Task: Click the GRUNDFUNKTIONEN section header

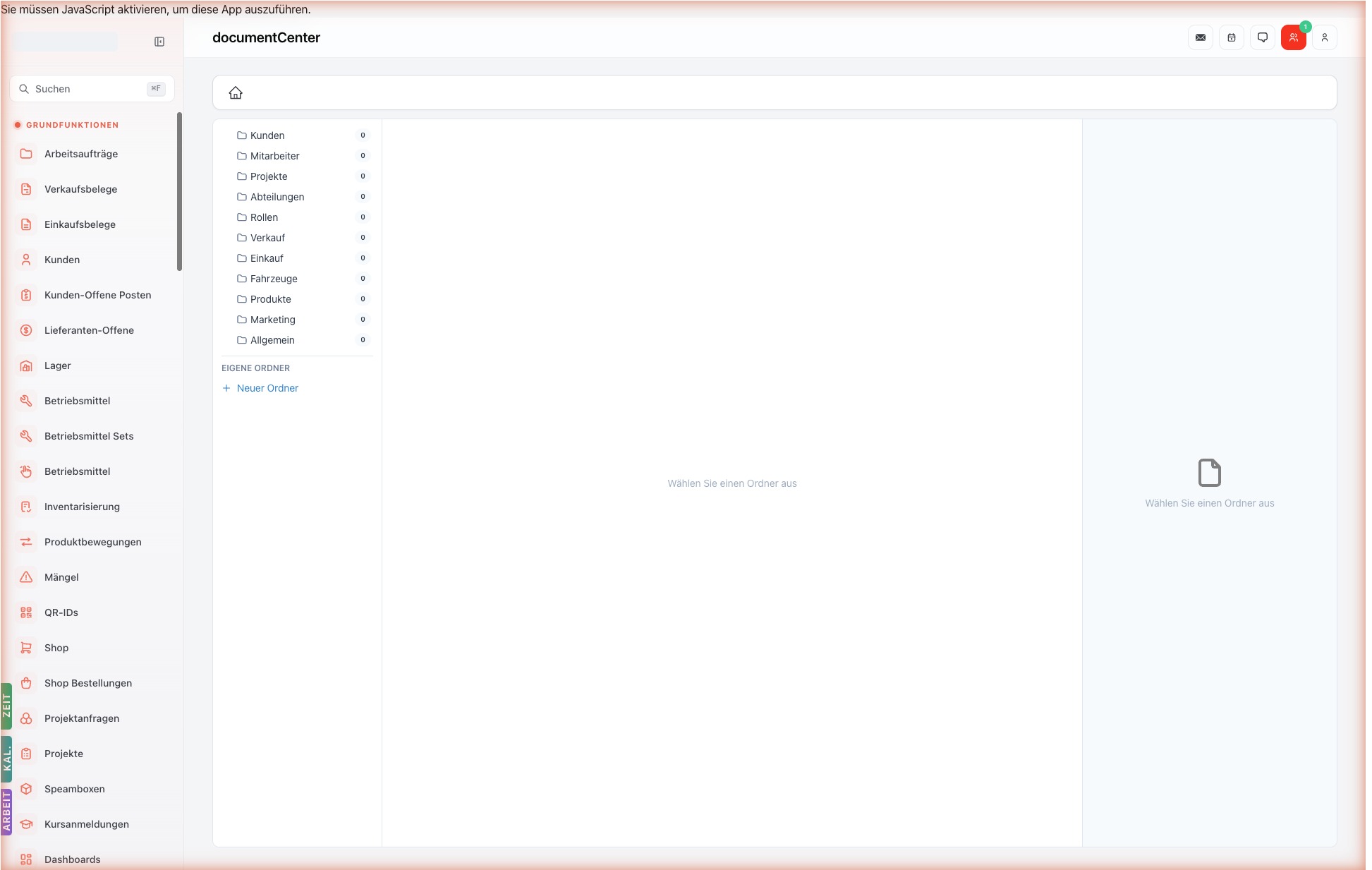Action: (x=72, y=125)
